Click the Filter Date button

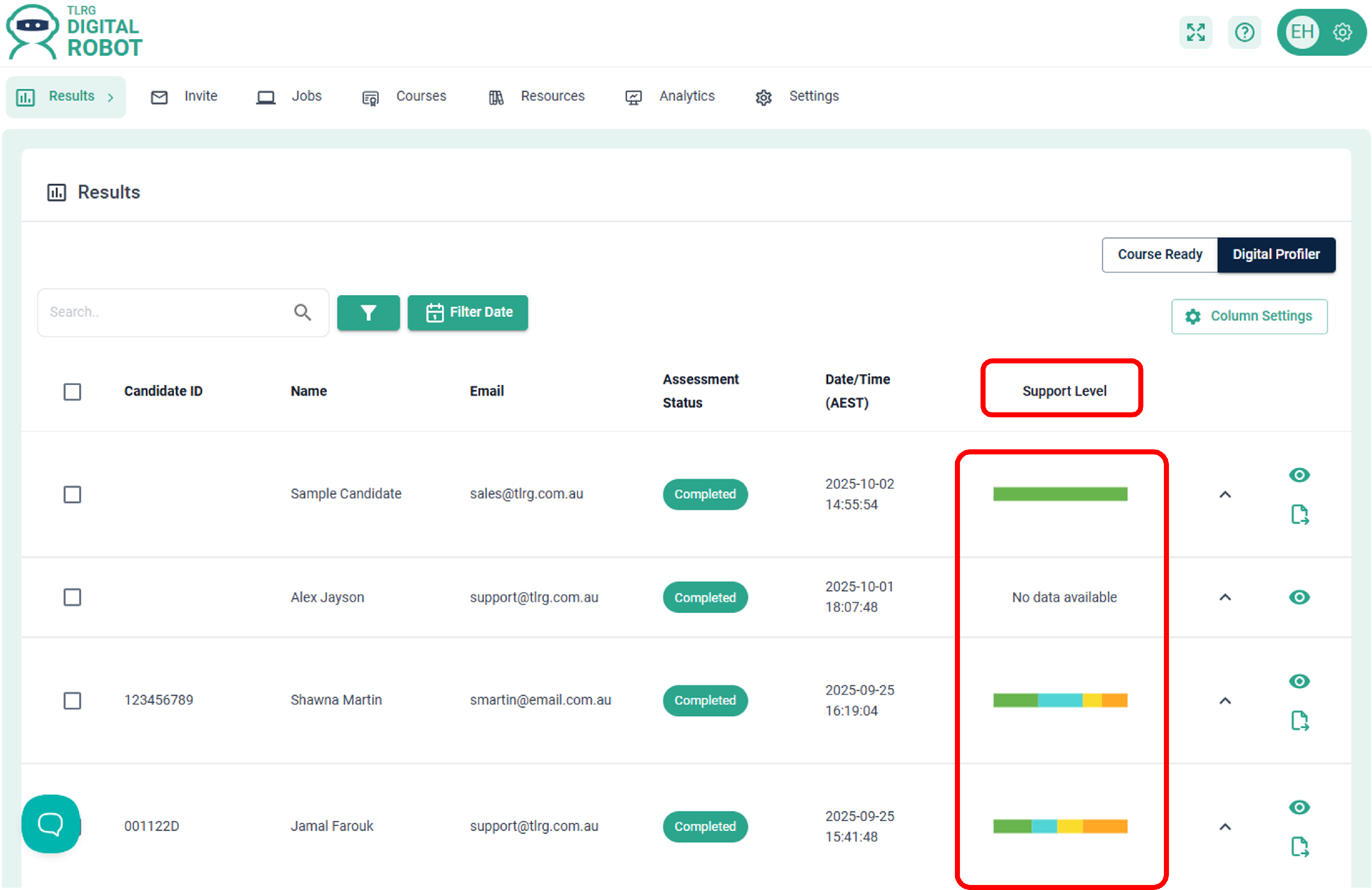coord(467,312)
